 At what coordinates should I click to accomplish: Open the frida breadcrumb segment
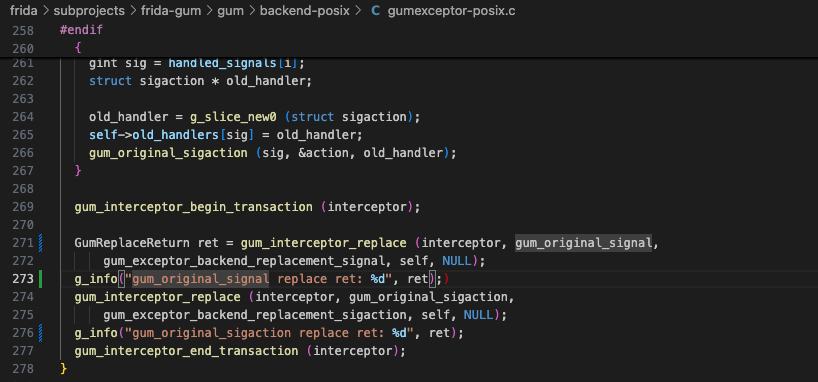coord(23,10)
